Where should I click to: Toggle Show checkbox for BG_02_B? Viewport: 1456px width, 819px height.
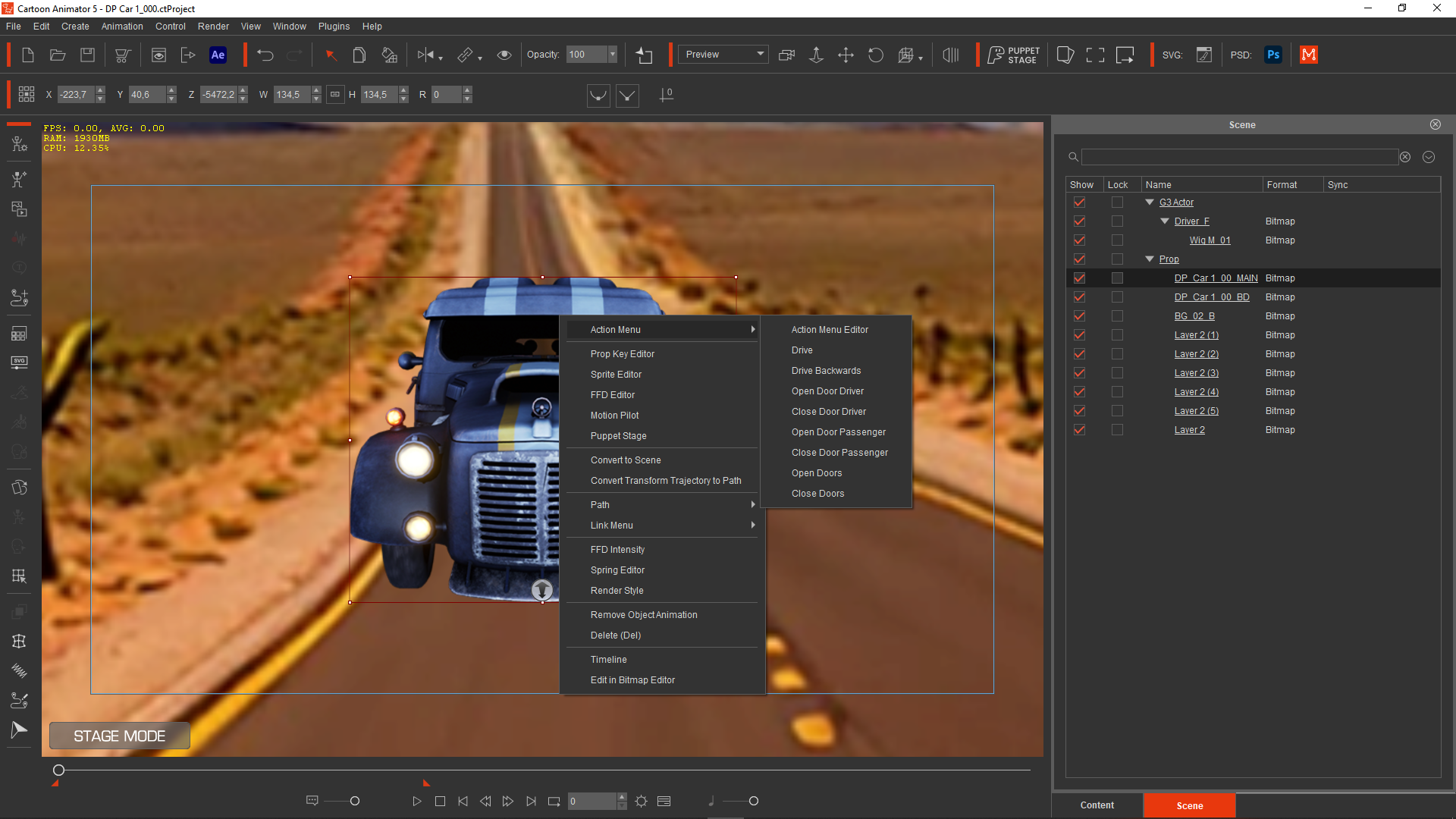pyautogui.click(x=1079, y=316)
